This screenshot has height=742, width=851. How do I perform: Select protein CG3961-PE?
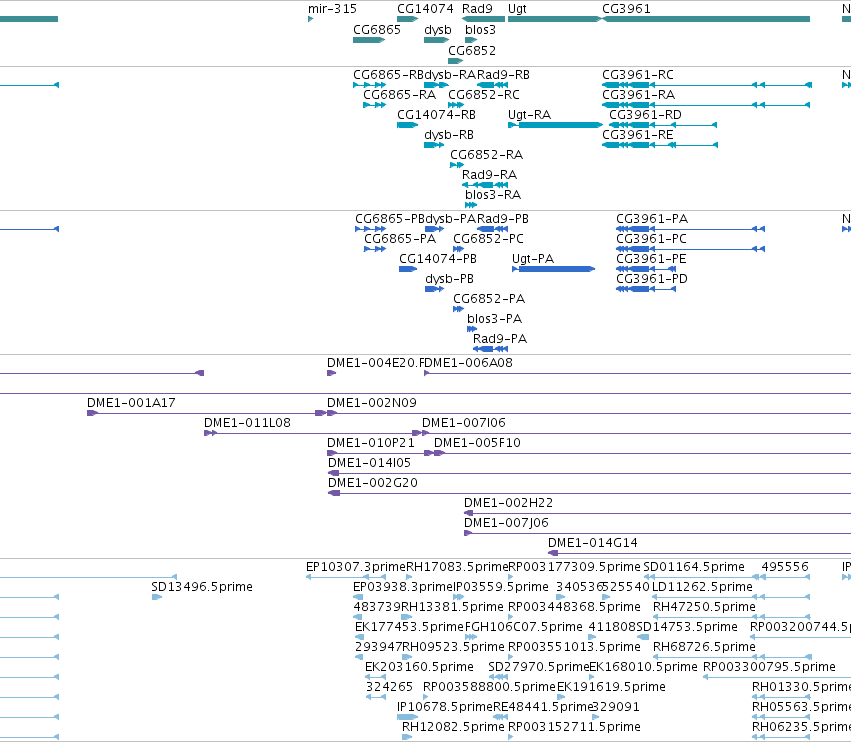(x=651, y=259)
